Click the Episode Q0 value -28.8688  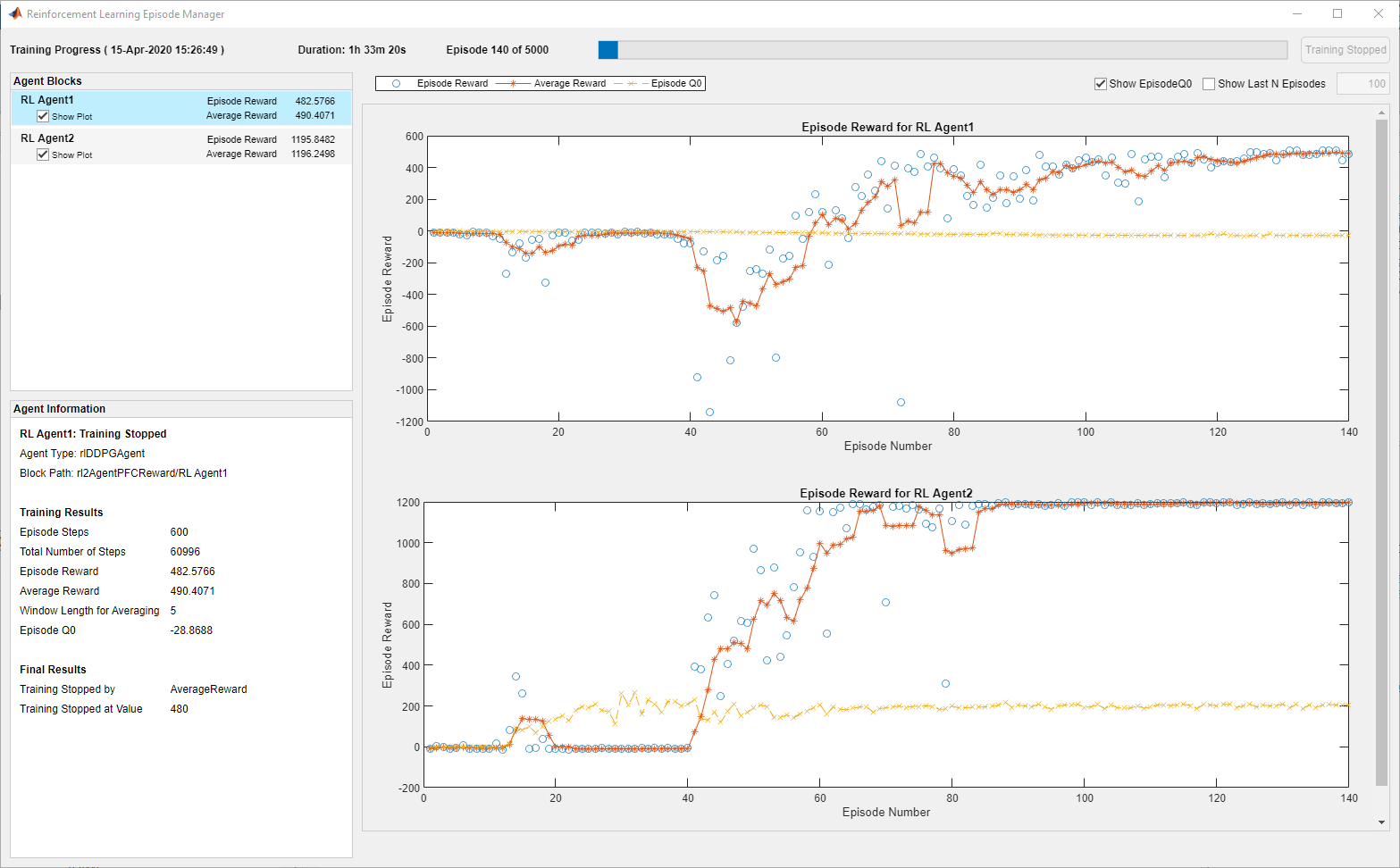tap(192, 630)
